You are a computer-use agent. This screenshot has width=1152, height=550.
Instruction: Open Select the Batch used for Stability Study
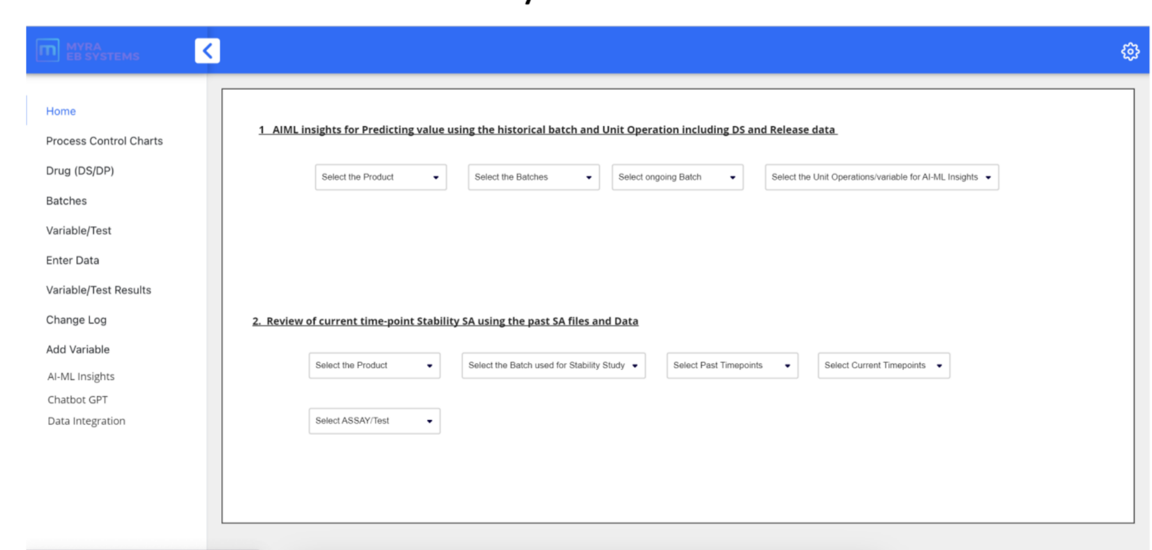554,365
